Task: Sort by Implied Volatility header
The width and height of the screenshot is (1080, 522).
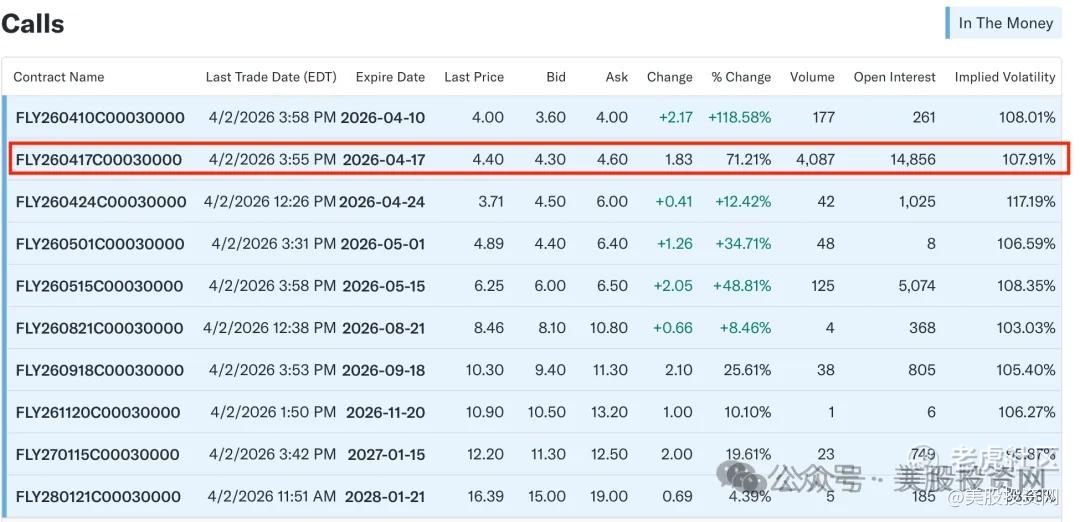Action: tap(1005, 77)
